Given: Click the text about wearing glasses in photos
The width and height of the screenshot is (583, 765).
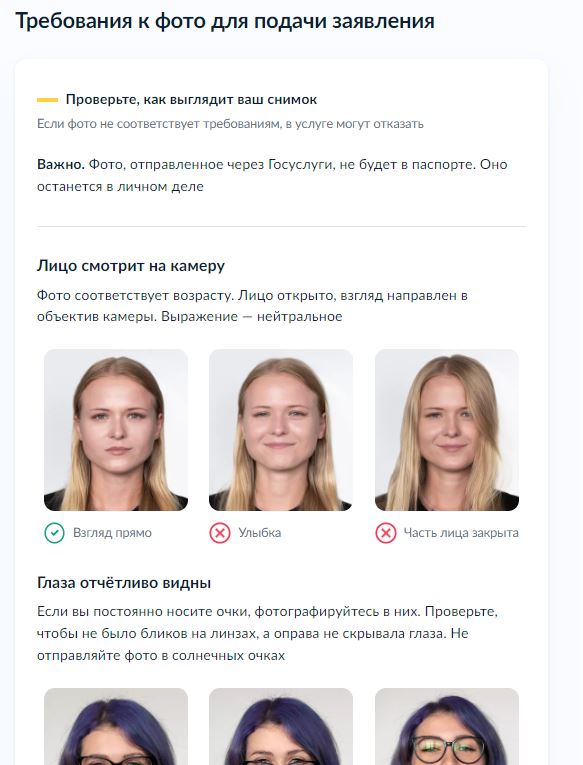Looking at the screenshot, I should [x=267, y=633].
